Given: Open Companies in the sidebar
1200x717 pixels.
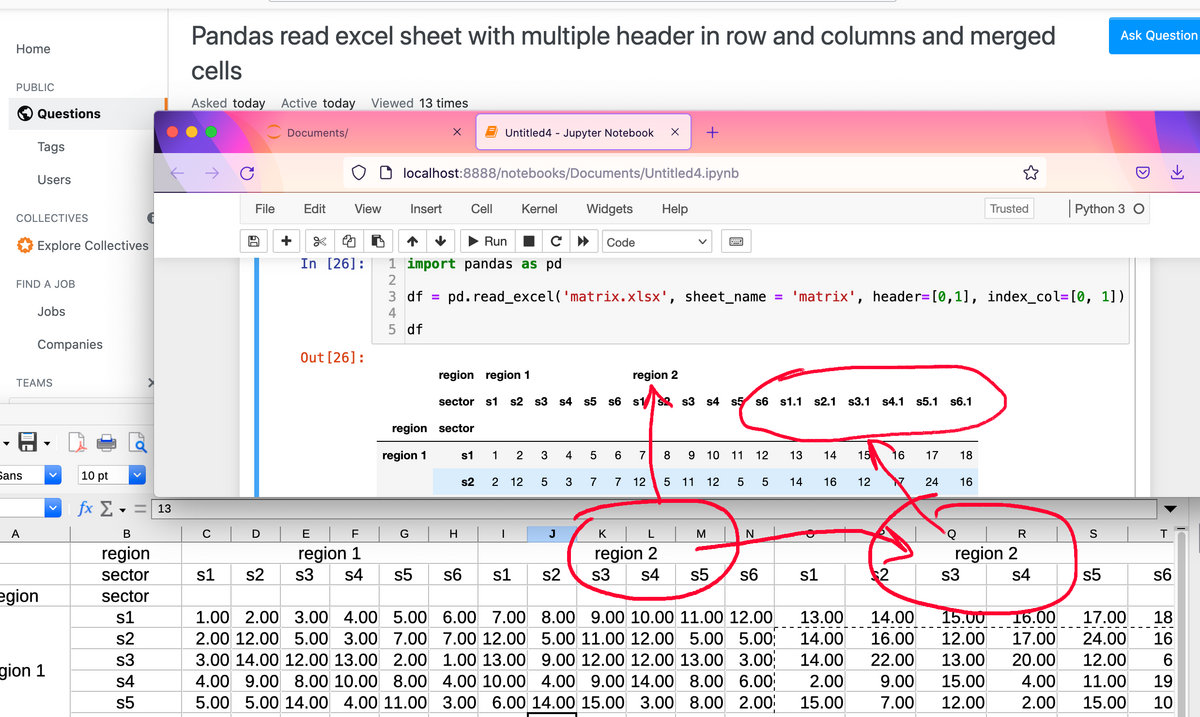Looking at the screenshot, I should pyautogui.click(x=70, y=345).
